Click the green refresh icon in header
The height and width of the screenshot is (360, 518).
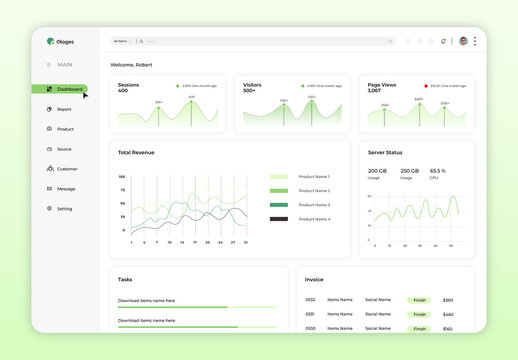pyautogui.click(x=443, y=41)
